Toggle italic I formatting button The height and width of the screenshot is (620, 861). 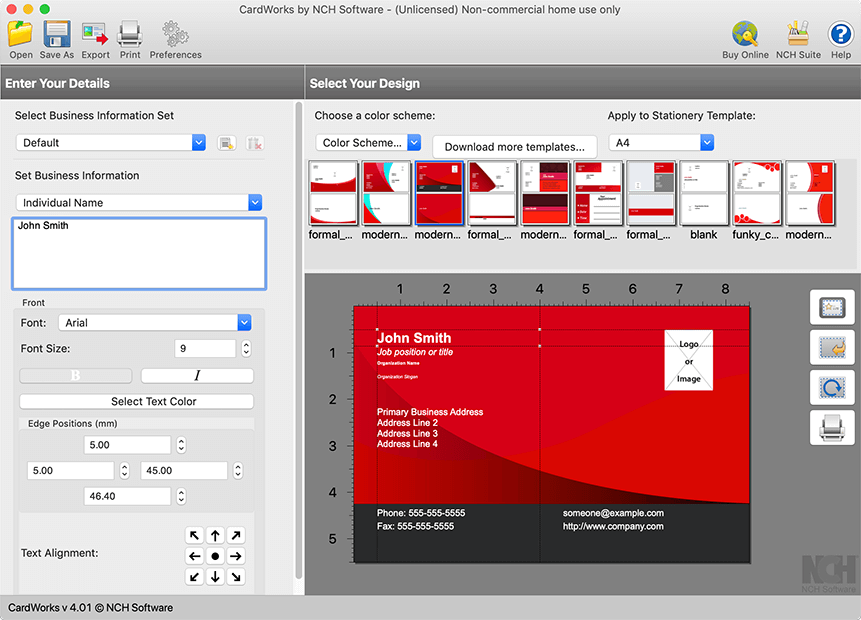click(197, 376)
